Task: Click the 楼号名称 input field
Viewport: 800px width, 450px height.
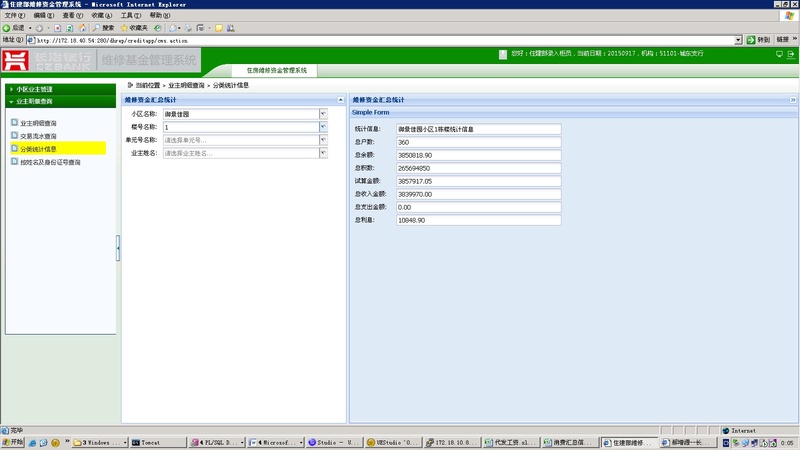Action: [241, 127]
